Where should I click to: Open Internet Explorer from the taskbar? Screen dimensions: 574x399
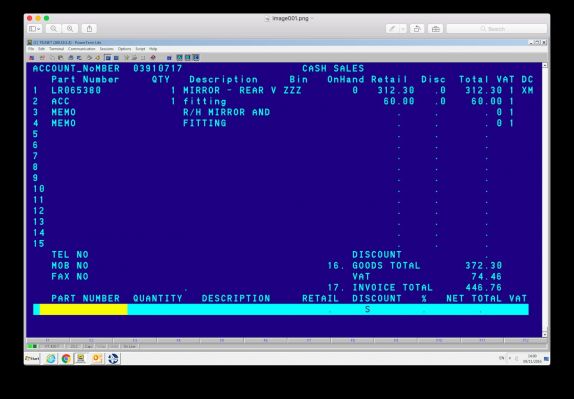coord(51,358)
